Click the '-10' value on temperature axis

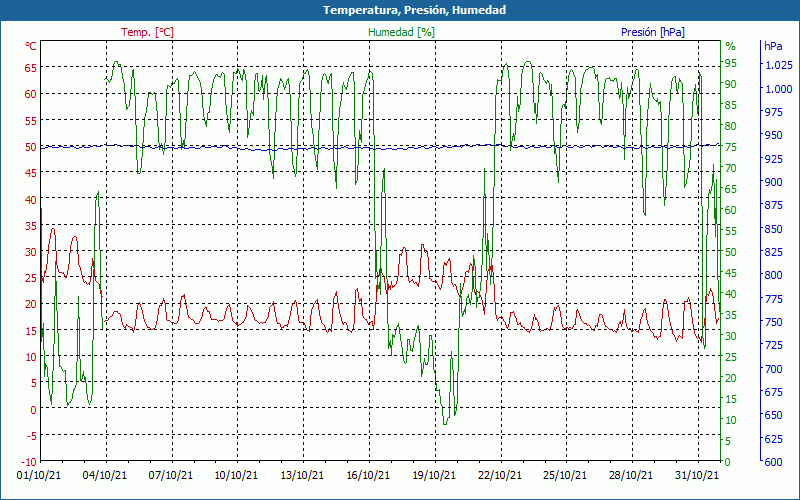29,462
